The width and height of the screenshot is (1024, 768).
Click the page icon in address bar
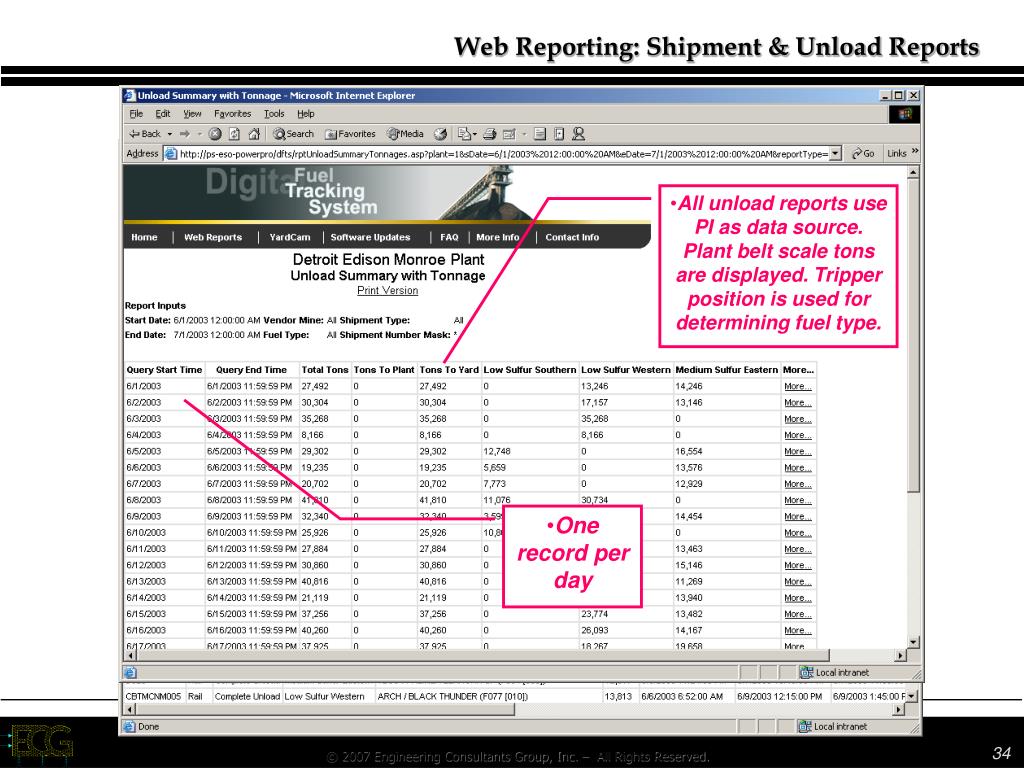pos(171,154)
